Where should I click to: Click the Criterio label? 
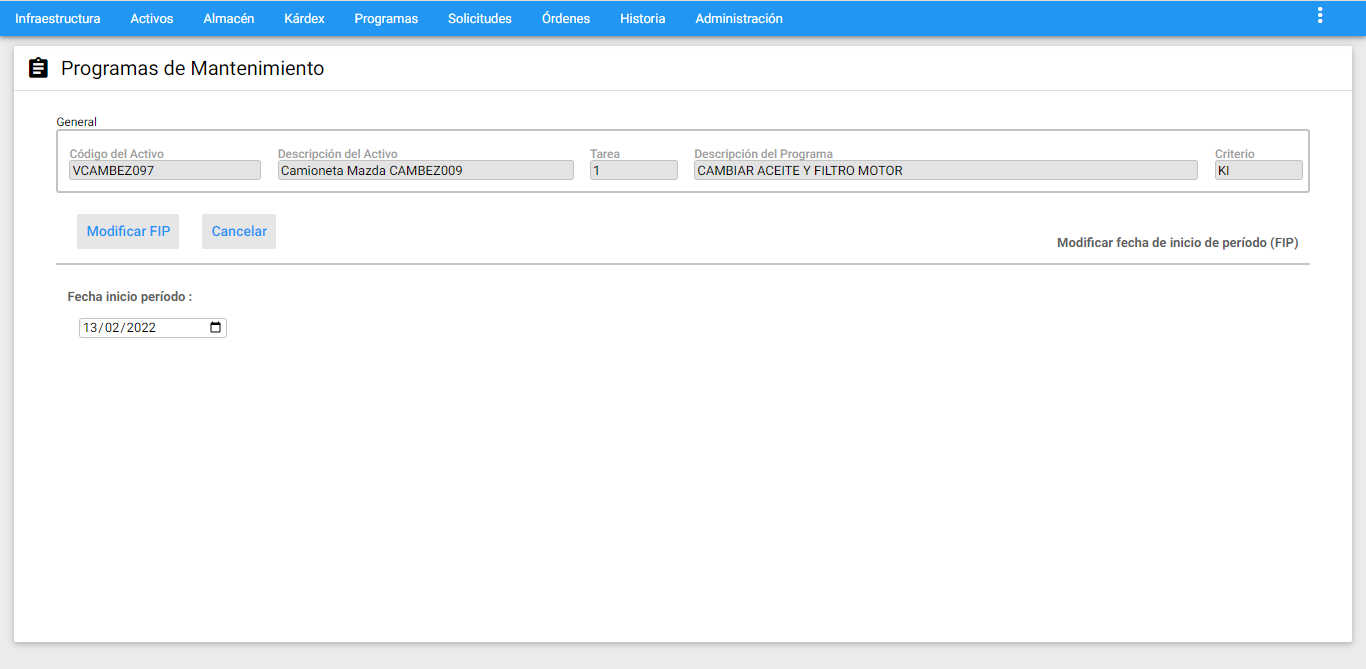point(1235,154)
